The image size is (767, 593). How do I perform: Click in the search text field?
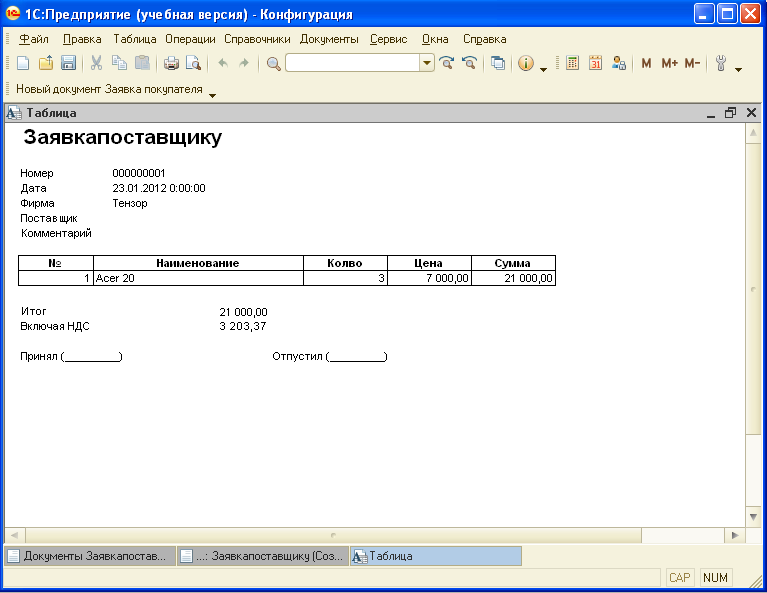pyautogui.click(x=353, y=63)
